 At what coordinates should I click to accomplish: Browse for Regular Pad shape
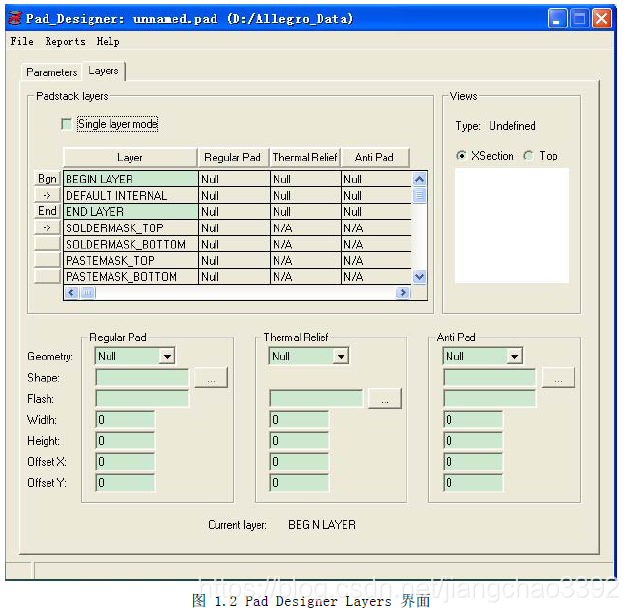click(211, 378)
